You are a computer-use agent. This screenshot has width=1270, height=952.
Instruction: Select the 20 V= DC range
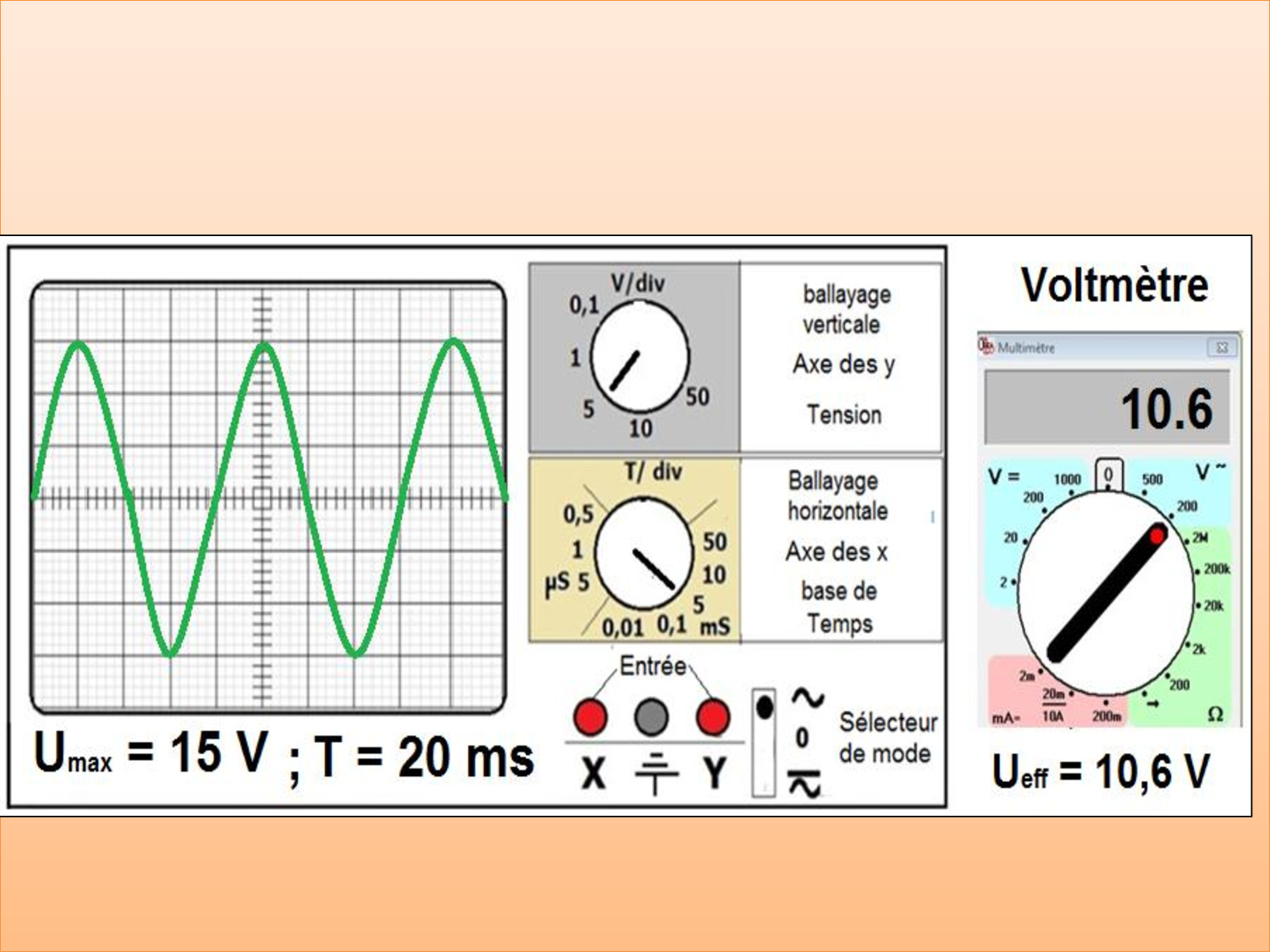click(x=1011, y=537)
